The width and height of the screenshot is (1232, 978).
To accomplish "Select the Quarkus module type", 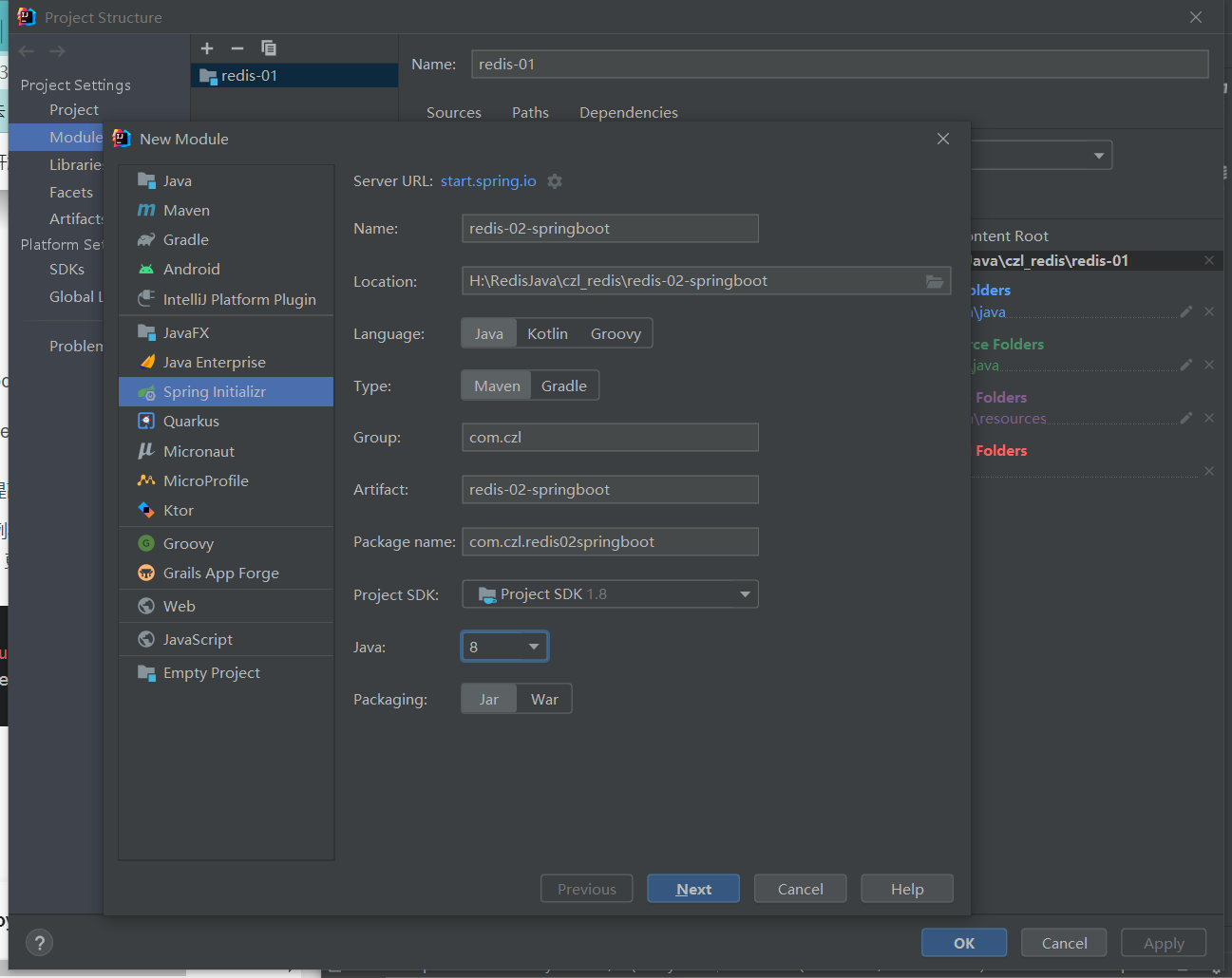I will (x=226, y=421).
